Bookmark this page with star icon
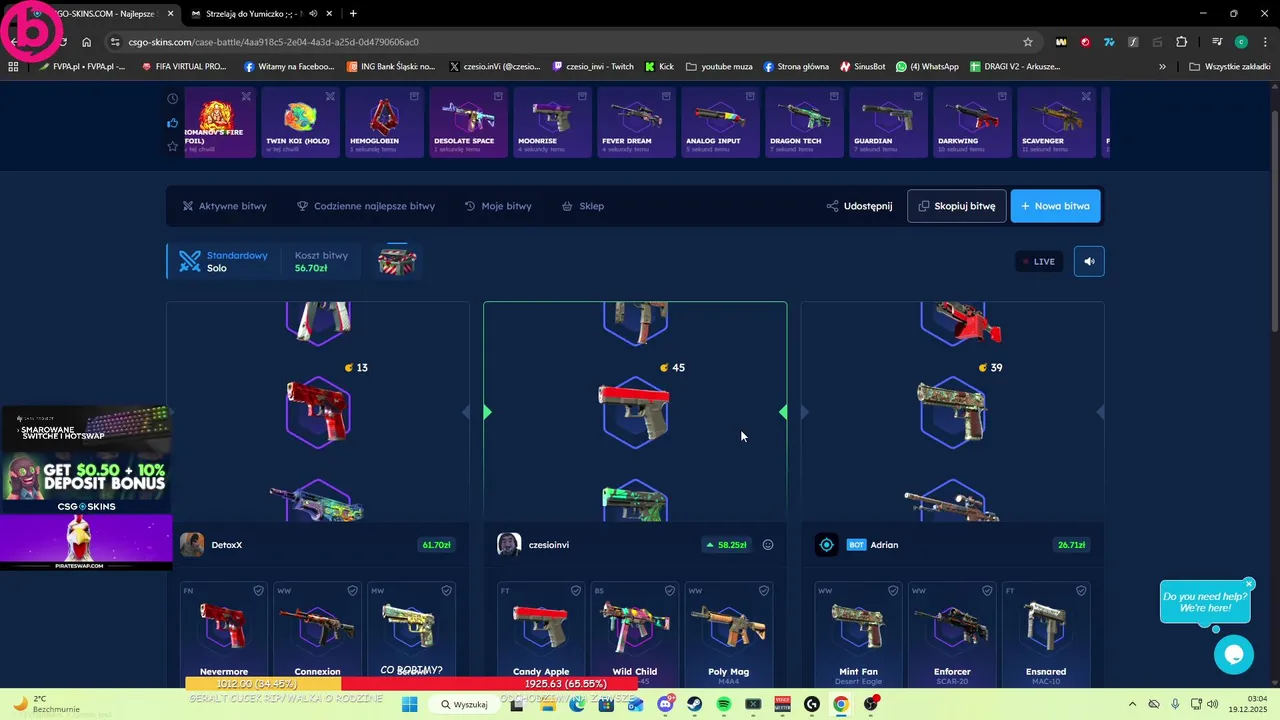The width and height of the screenshot is (1280, 720). click(1027, 42)
